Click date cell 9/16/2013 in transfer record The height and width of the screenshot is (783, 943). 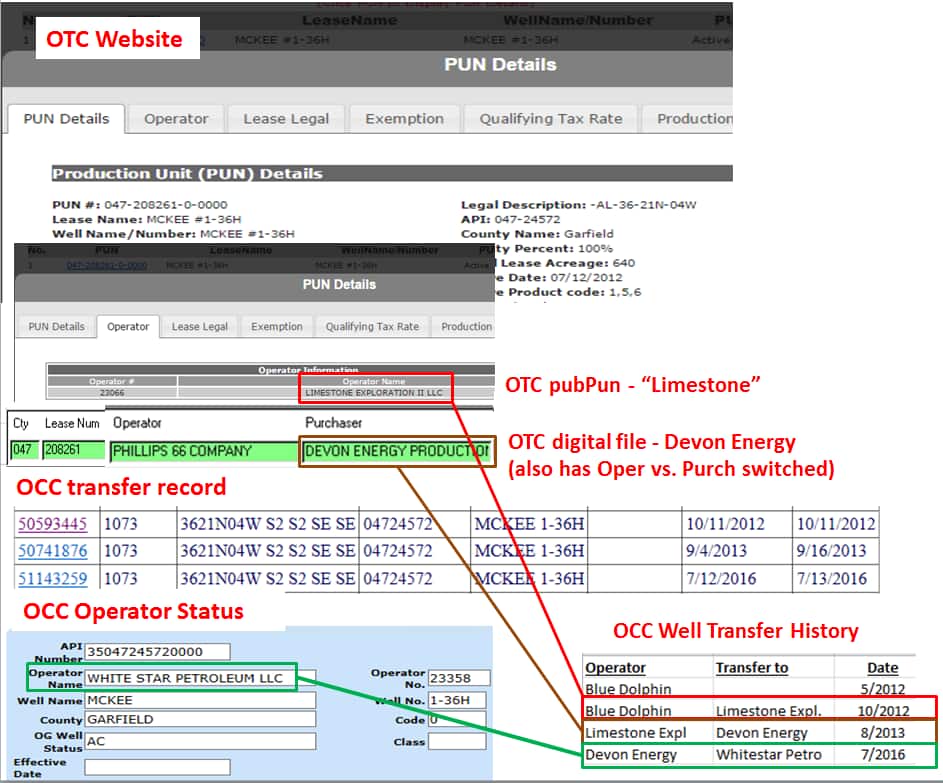click(831, 551)
